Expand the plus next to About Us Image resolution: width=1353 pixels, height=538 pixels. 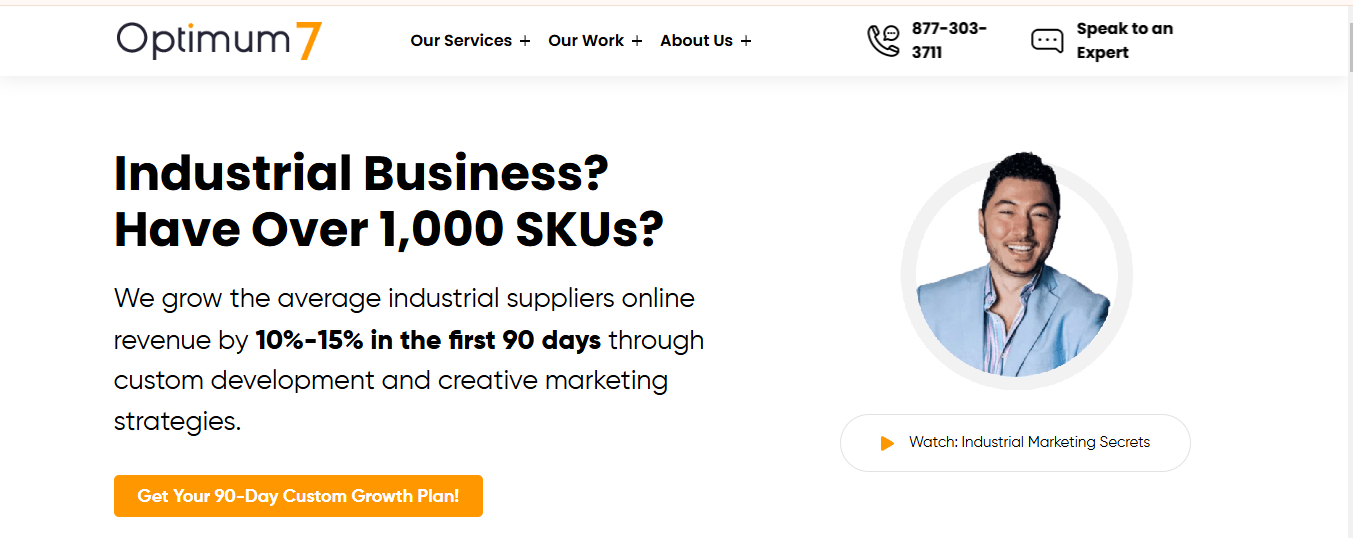[746, 41]
